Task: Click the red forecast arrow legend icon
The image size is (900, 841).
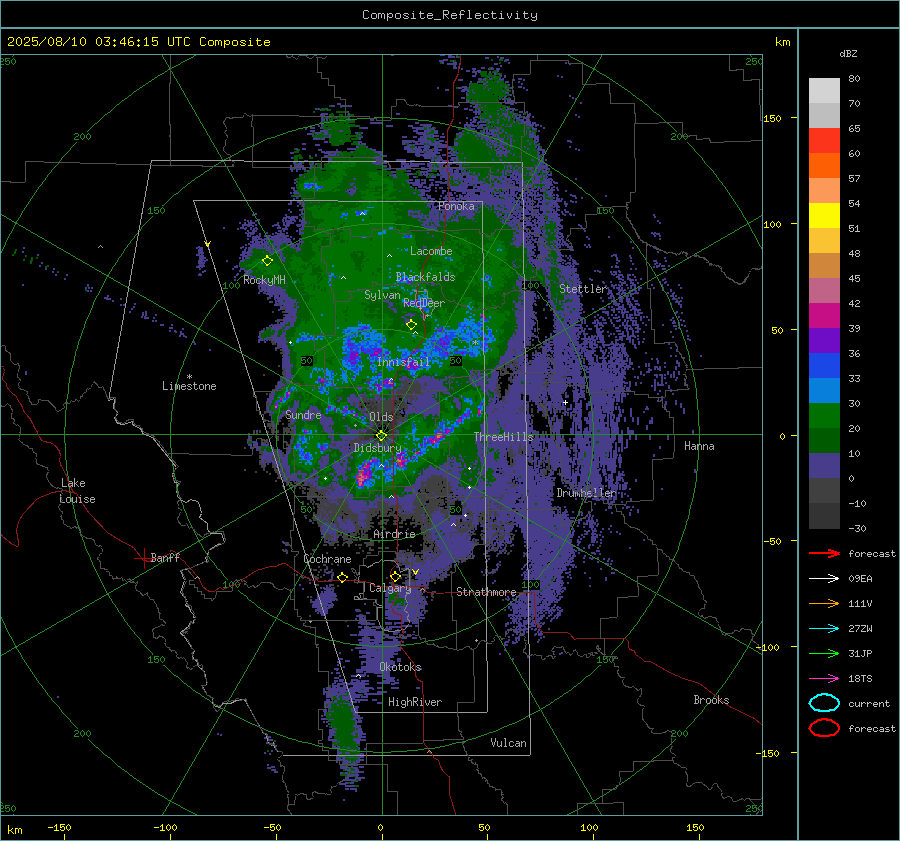Action: (824, 553)
